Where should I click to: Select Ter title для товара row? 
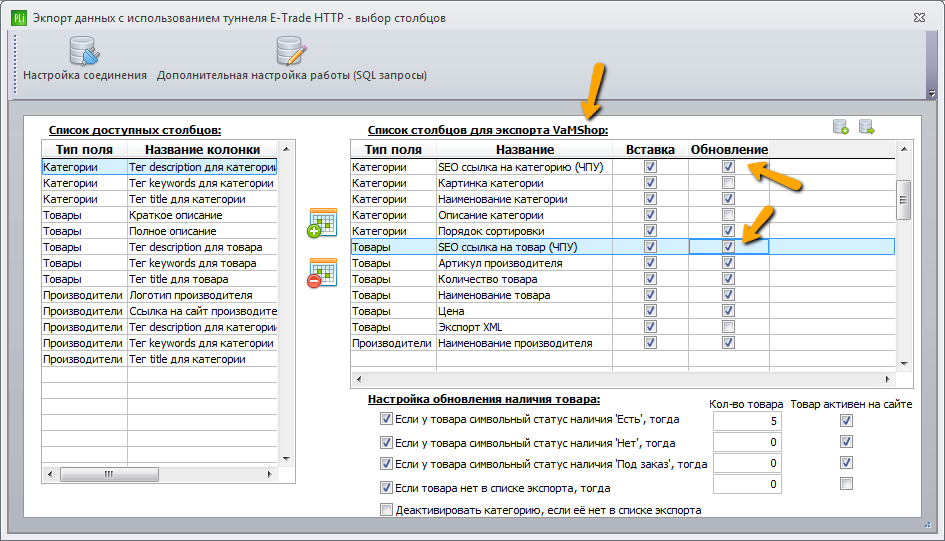pyautogui.click(x=159, y=279)
